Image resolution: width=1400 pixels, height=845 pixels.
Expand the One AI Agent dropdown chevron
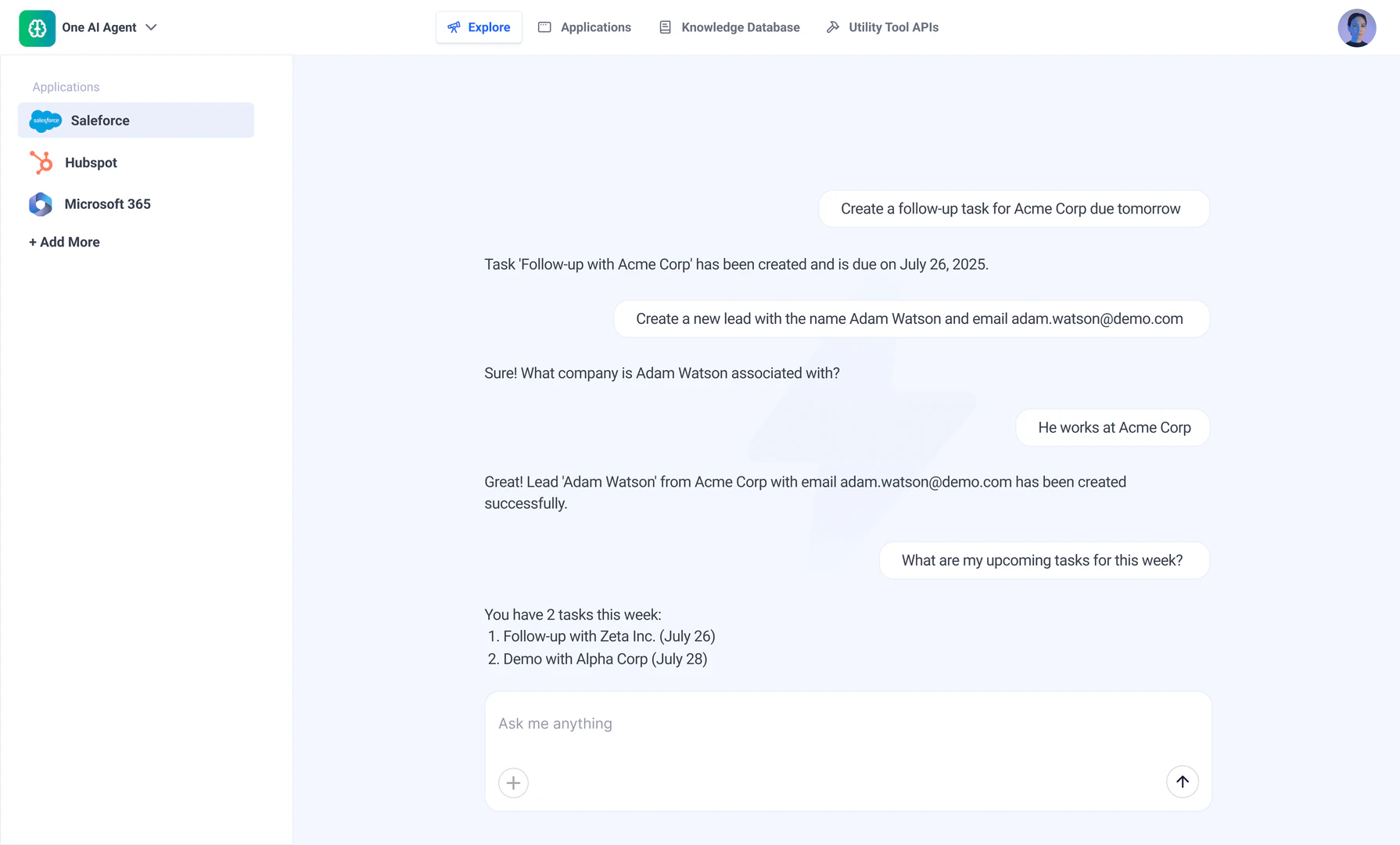click(151, 27)
